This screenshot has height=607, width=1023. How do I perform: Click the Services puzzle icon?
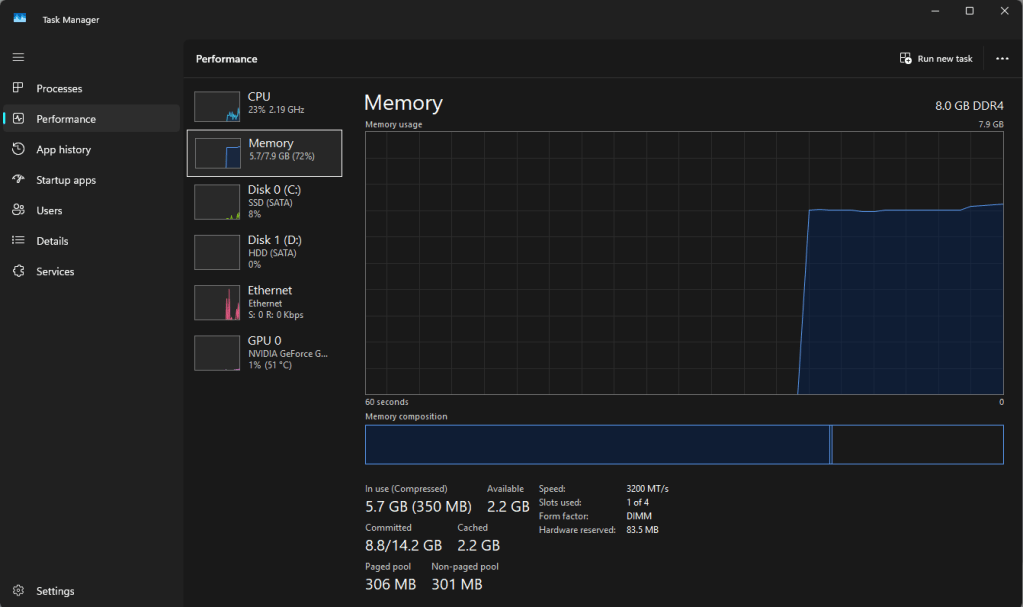[18, 271]
